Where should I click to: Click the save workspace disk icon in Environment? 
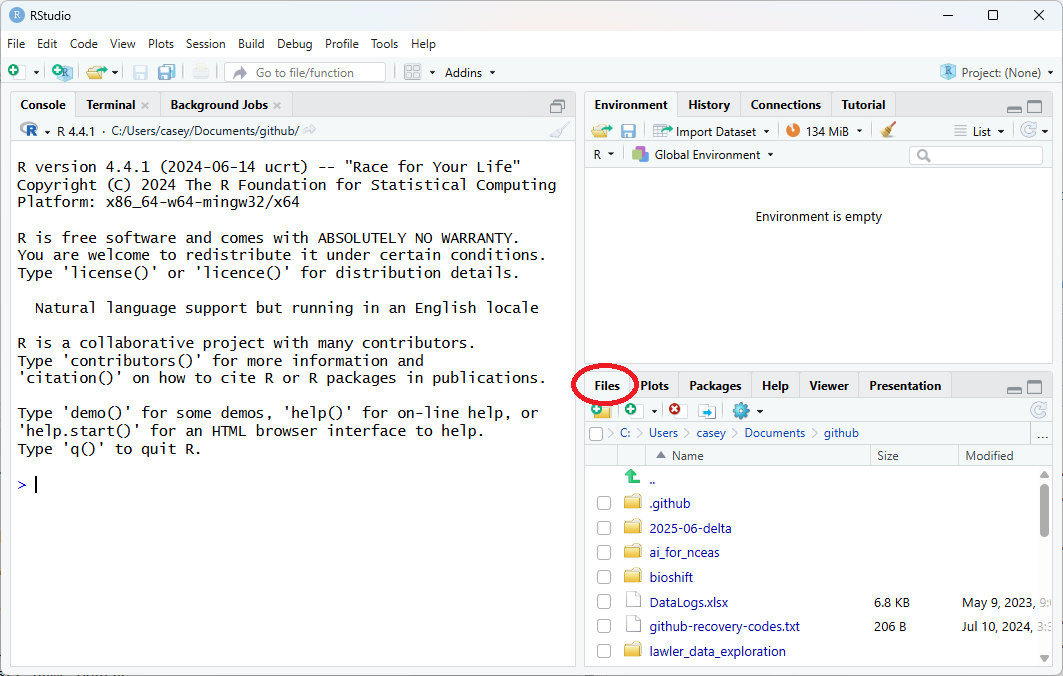tap(628, 131)
